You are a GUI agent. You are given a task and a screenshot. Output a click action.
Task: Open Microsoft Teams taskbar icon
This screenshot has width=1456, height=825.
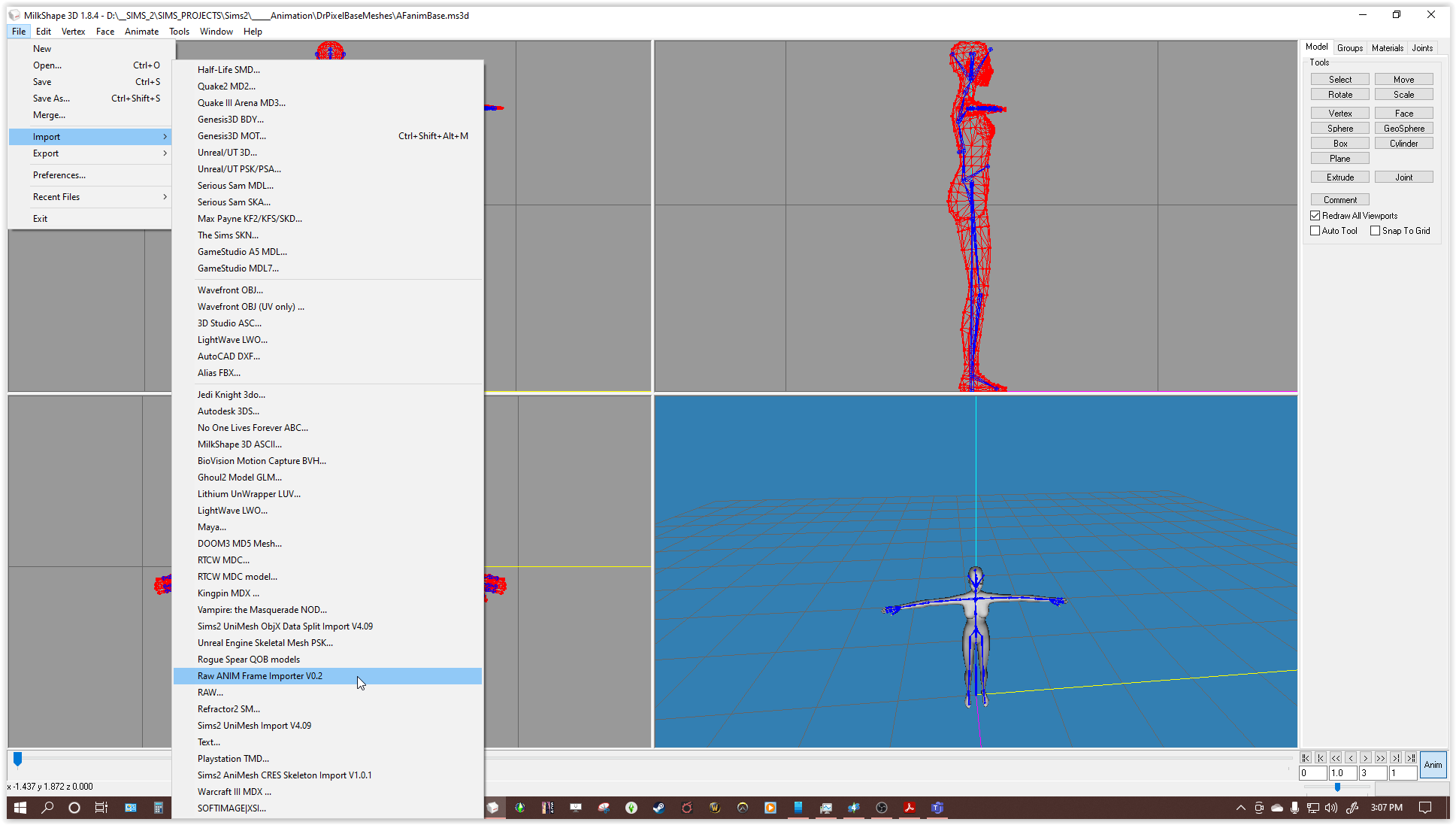click(937, 808)
